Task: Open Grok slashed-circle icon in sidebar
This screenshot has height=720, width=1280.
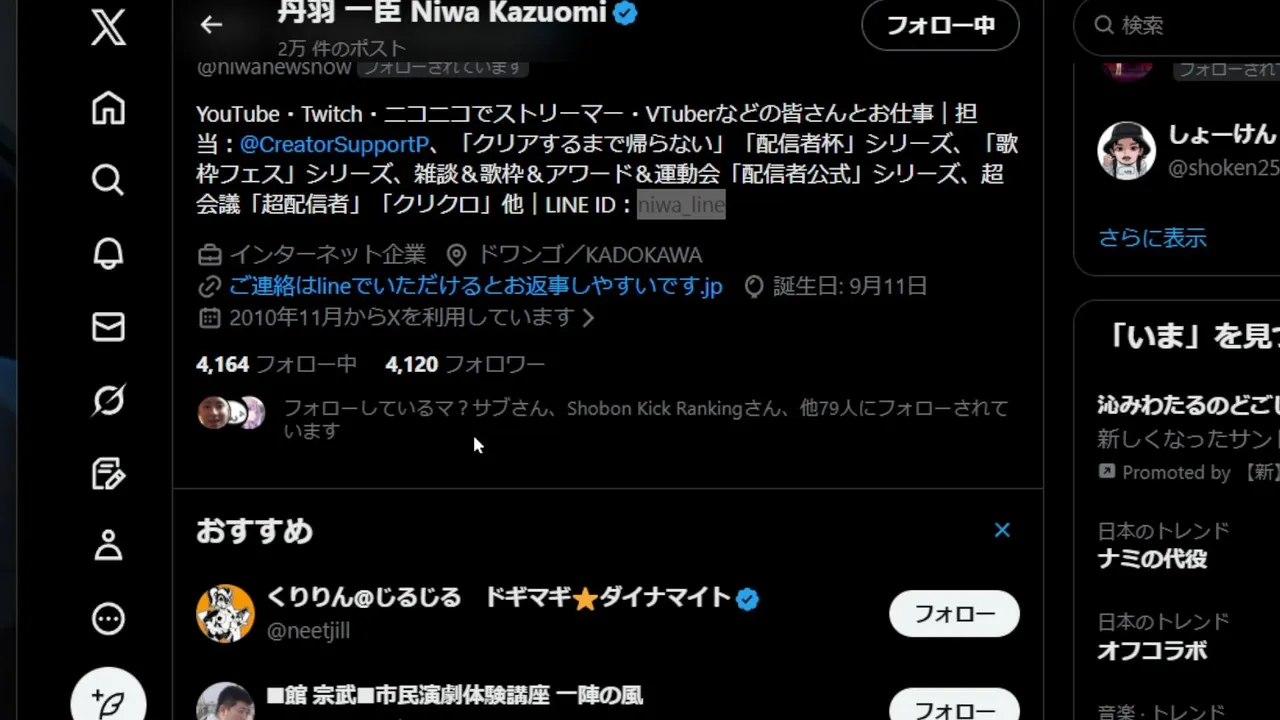Action: [x=108, y=401]
